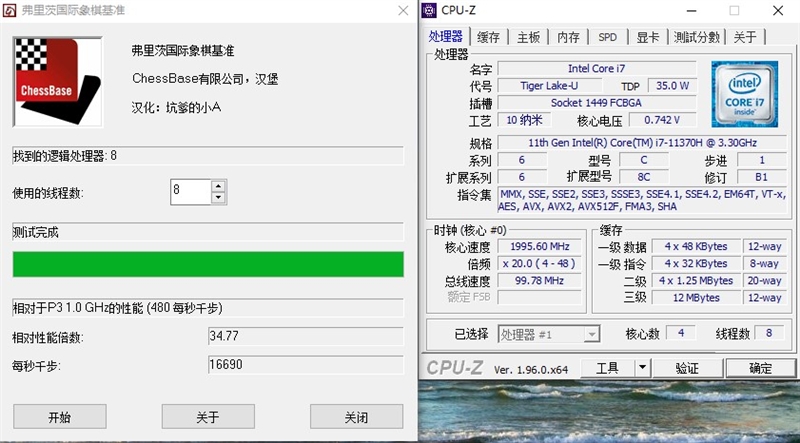This screenshot has height=443, width=800.
Task: Expand the 工具 dropdown arrow
Action: coord(642,368)
